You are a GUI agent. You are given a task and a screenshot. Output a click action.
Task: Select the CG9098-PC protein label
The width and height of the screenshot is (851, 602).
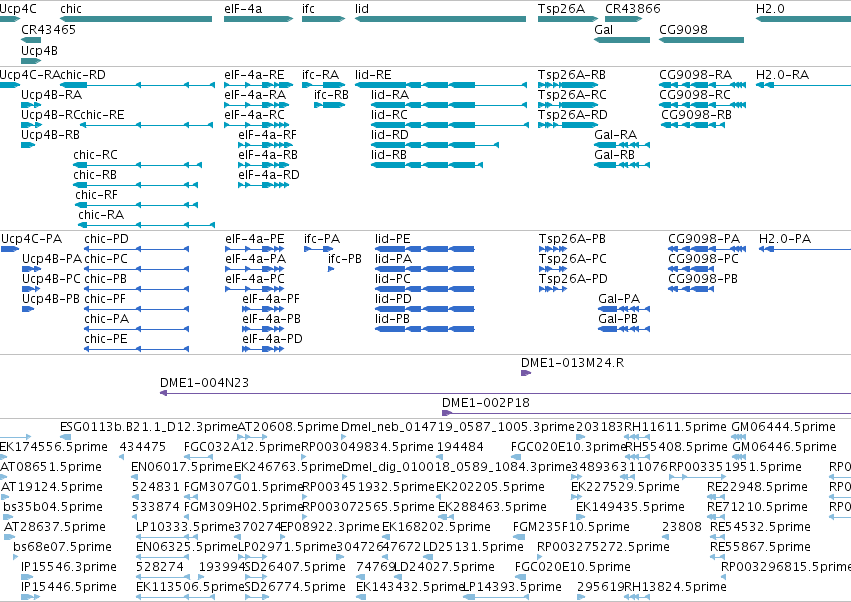[703, 259]
